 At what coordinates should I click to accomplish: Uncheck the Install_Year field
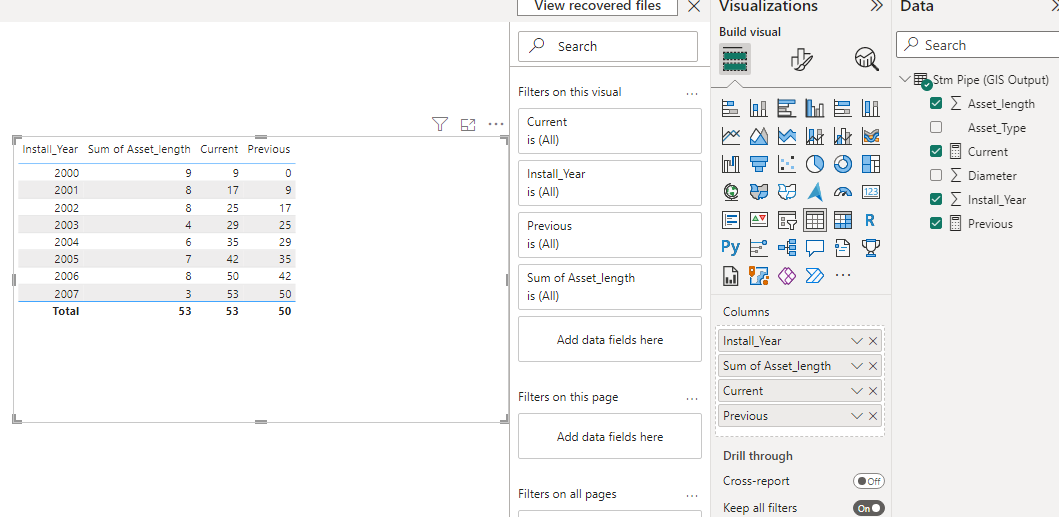(x=936, y=199)
